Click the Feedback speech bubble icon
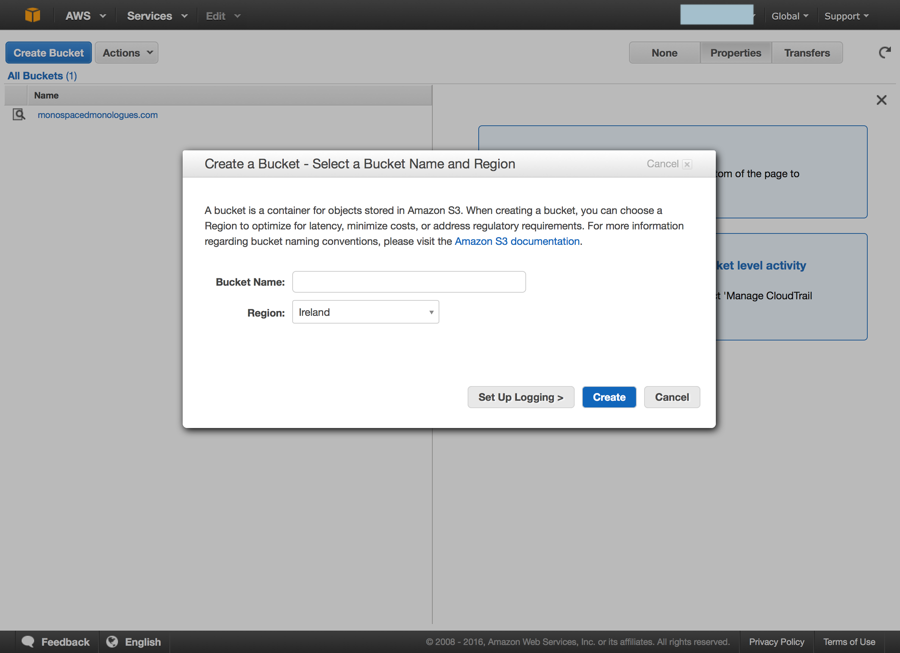The image size is (900, 653). tap(28, 642)
